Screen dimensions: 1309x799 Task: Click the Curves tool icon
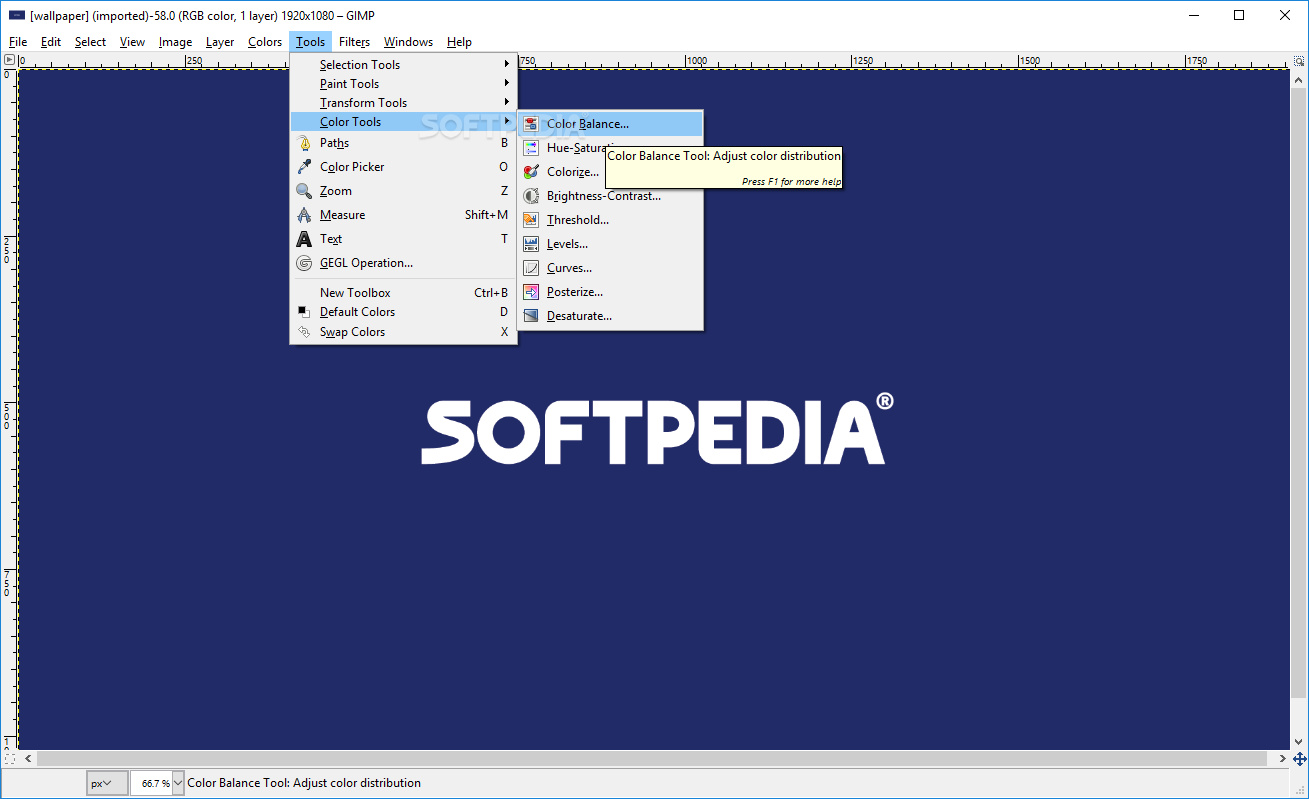click(x=530, y=268)
